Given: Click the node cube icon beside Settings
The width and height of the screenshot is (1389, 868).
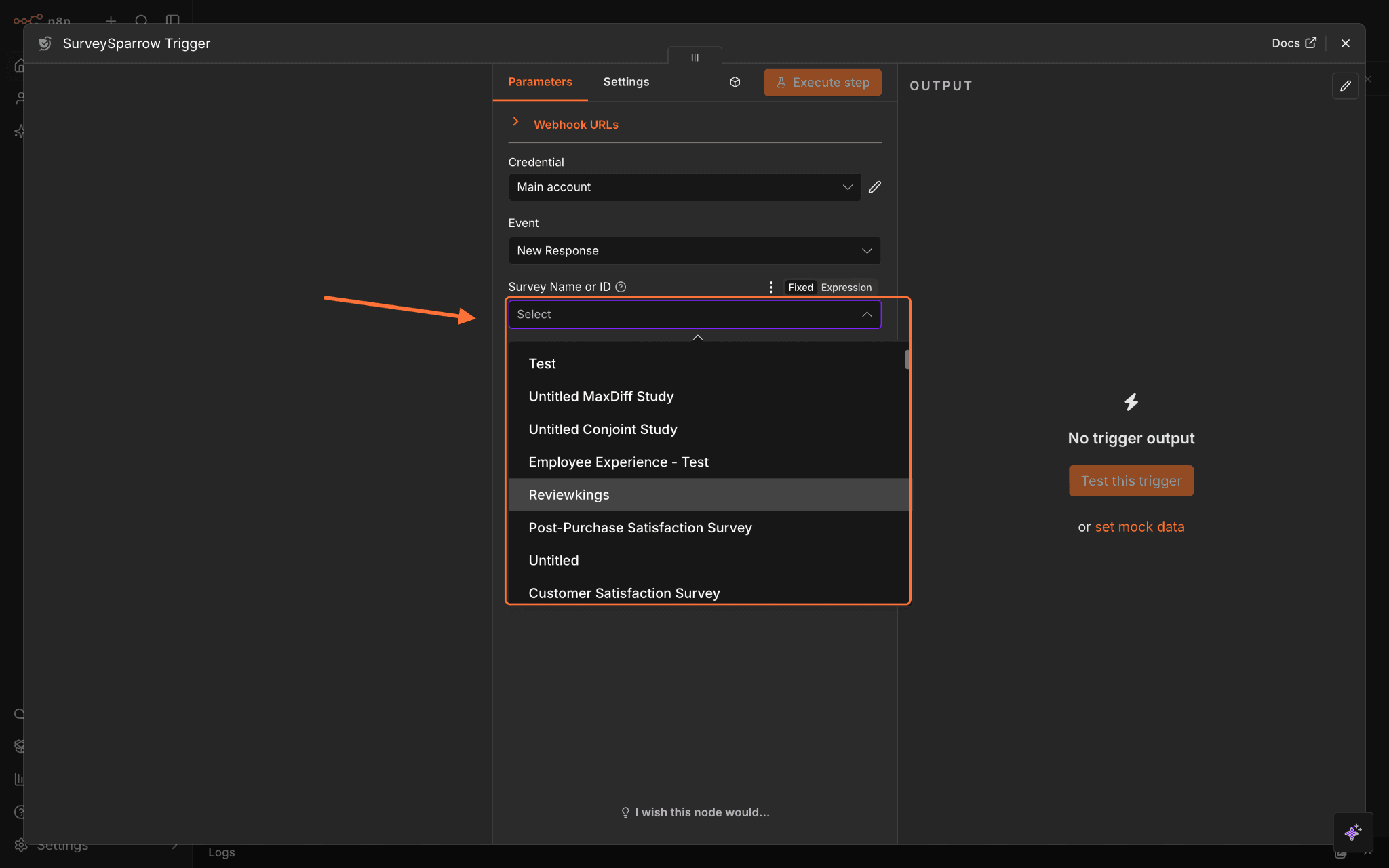Looking at the screenshot, I should 735,82.
